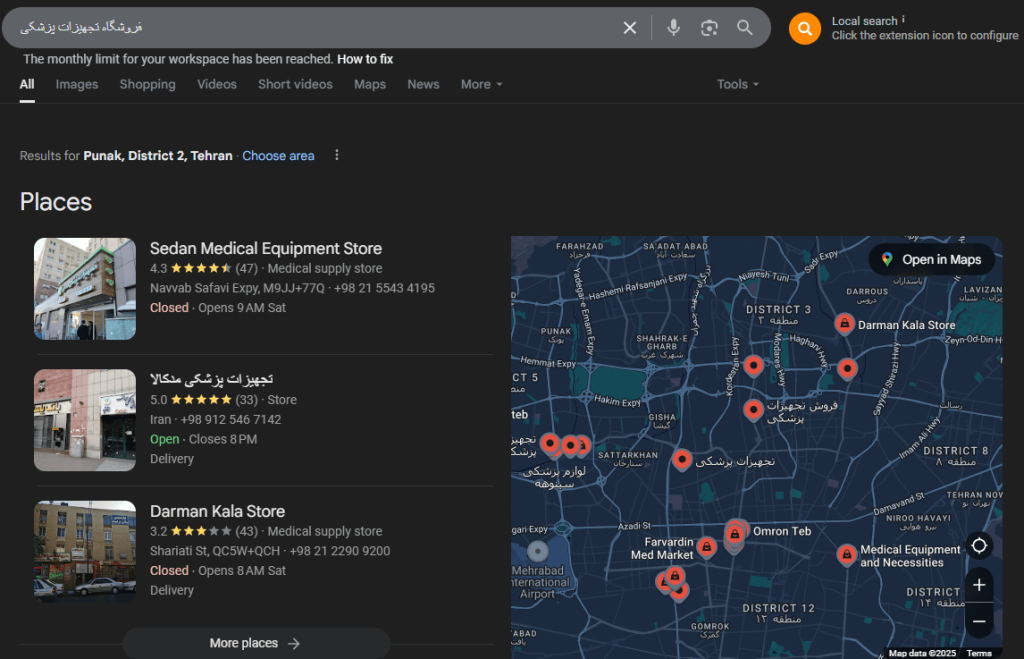Open search by image camera icon
Screen dimensions: 1024x659
pos(709,27)
